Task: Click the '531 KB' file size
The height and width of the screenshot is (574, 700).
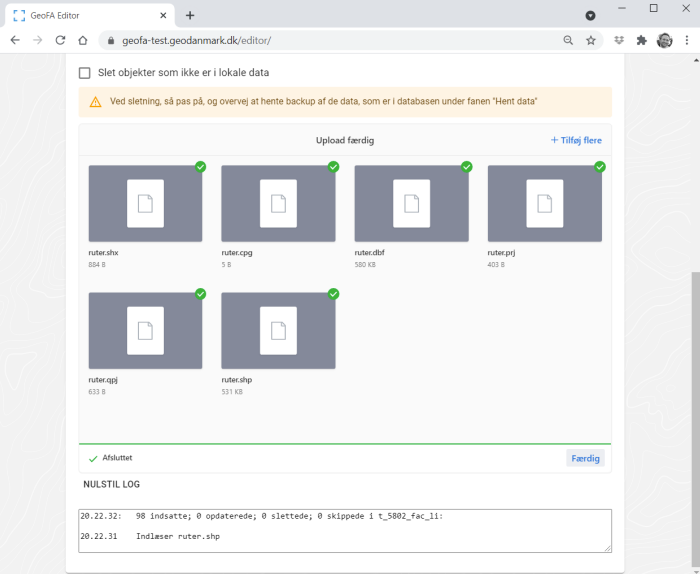Action: click(232, 392)
